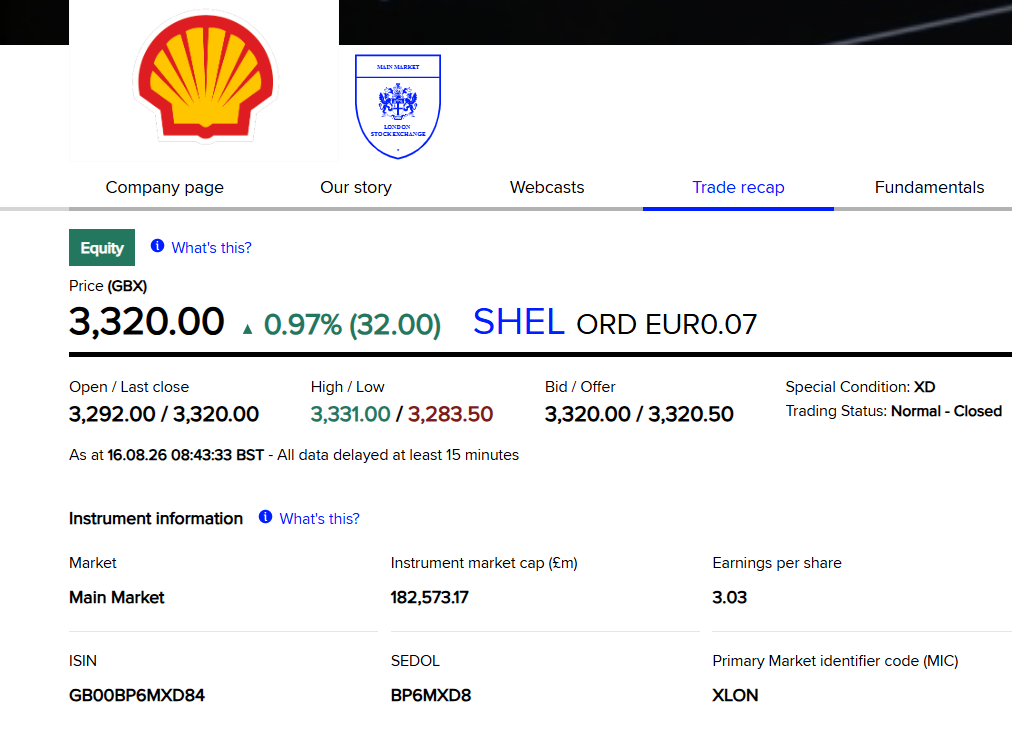Click Trading Status Normal - Closed
Screen dimensions: 1012x729
coord(893,412)
